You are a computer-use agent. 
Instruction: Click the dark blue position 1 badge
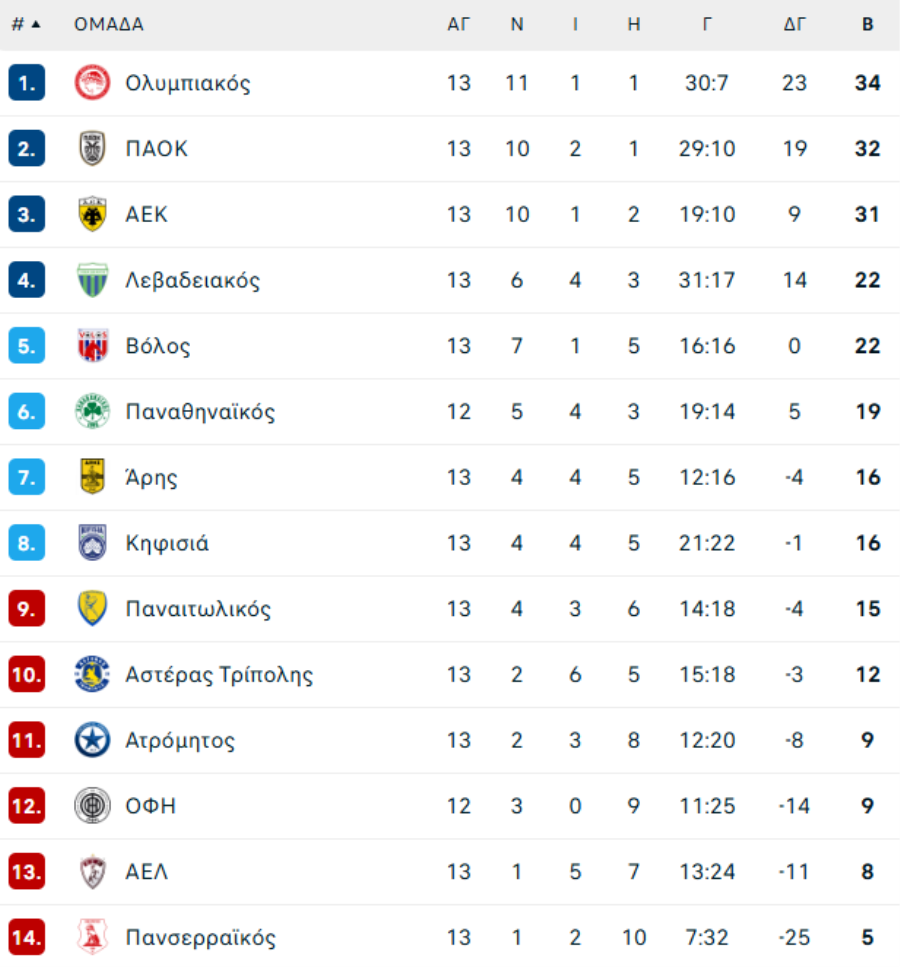tap(27, 83)
